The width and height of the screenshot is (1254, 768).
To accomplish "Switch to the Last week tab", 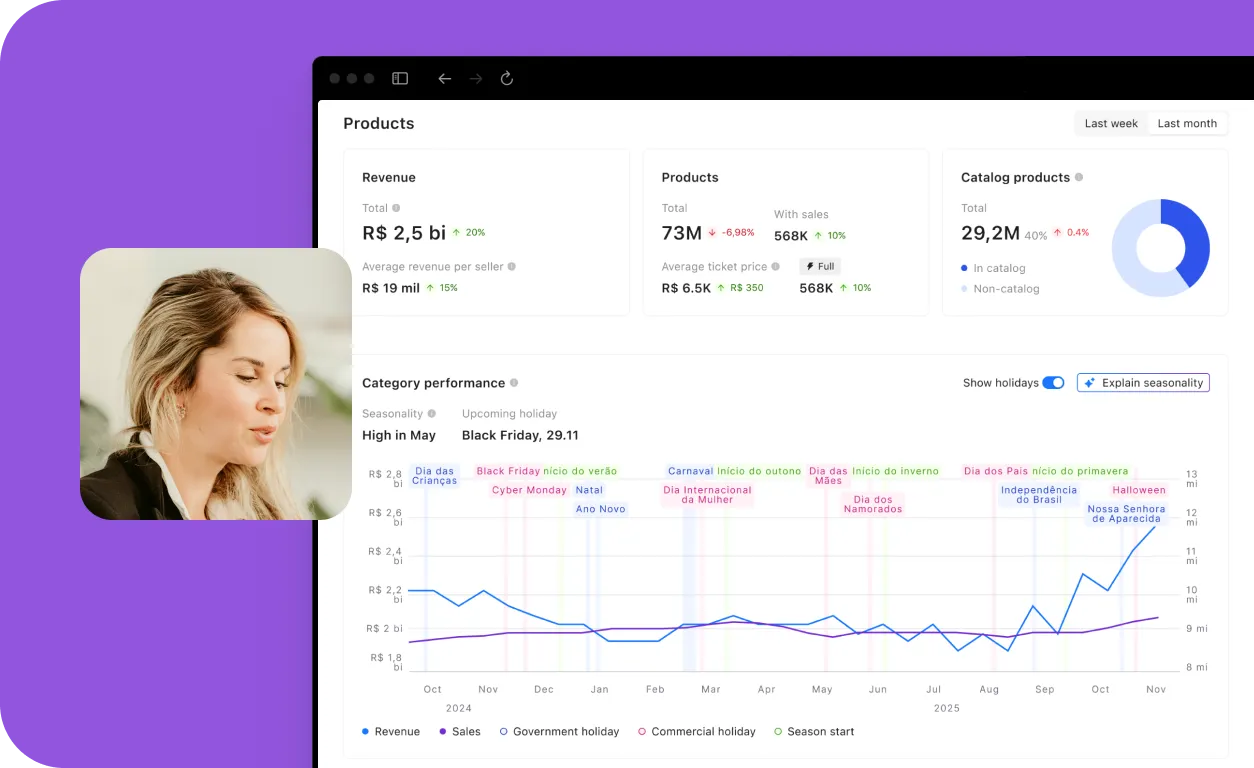I will pos(1111,124).
